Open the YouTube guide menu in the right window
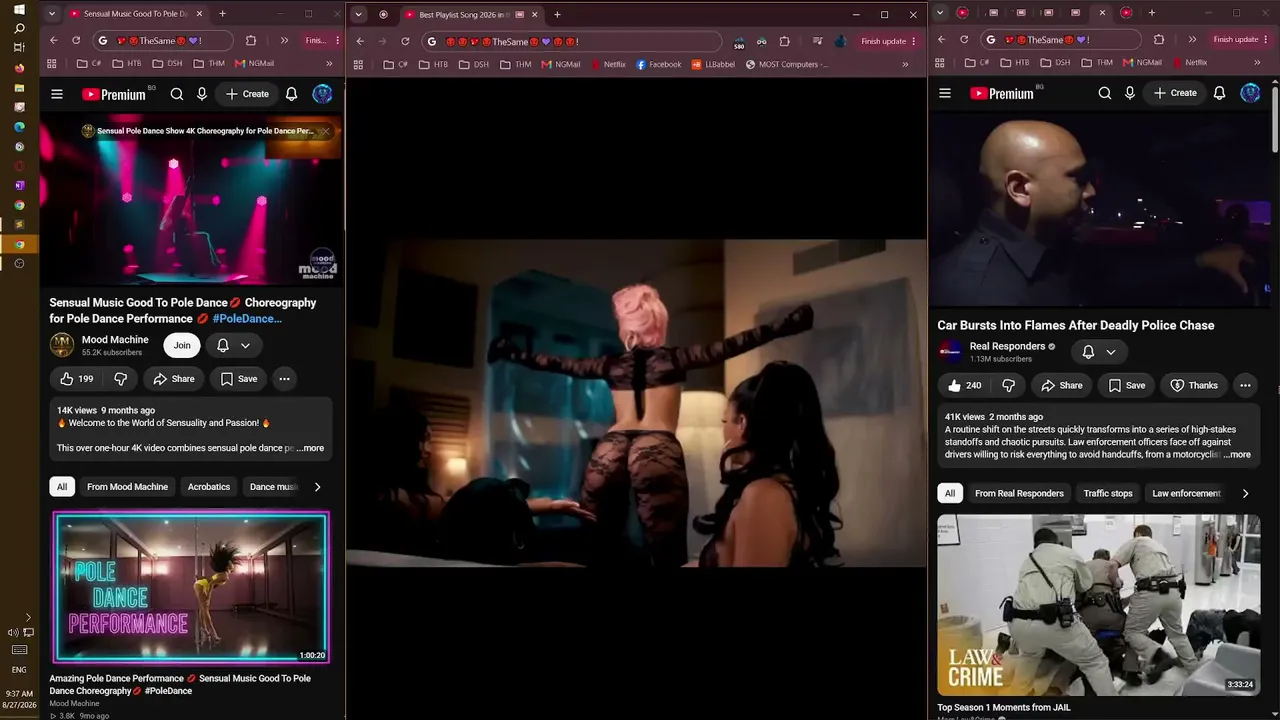The image size is (1280, 720). [945, 93]
